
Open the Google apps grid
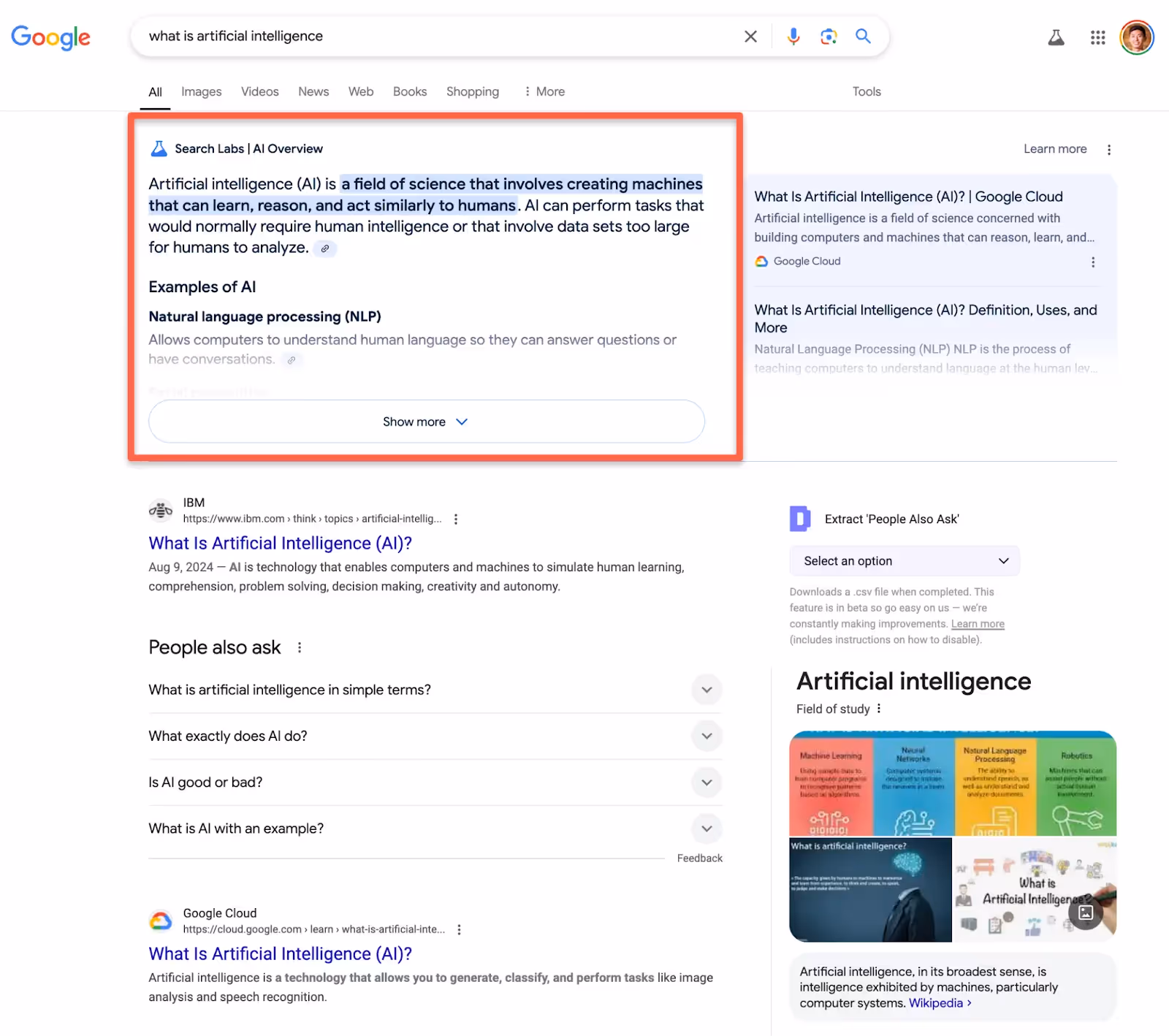point(1097,37)
